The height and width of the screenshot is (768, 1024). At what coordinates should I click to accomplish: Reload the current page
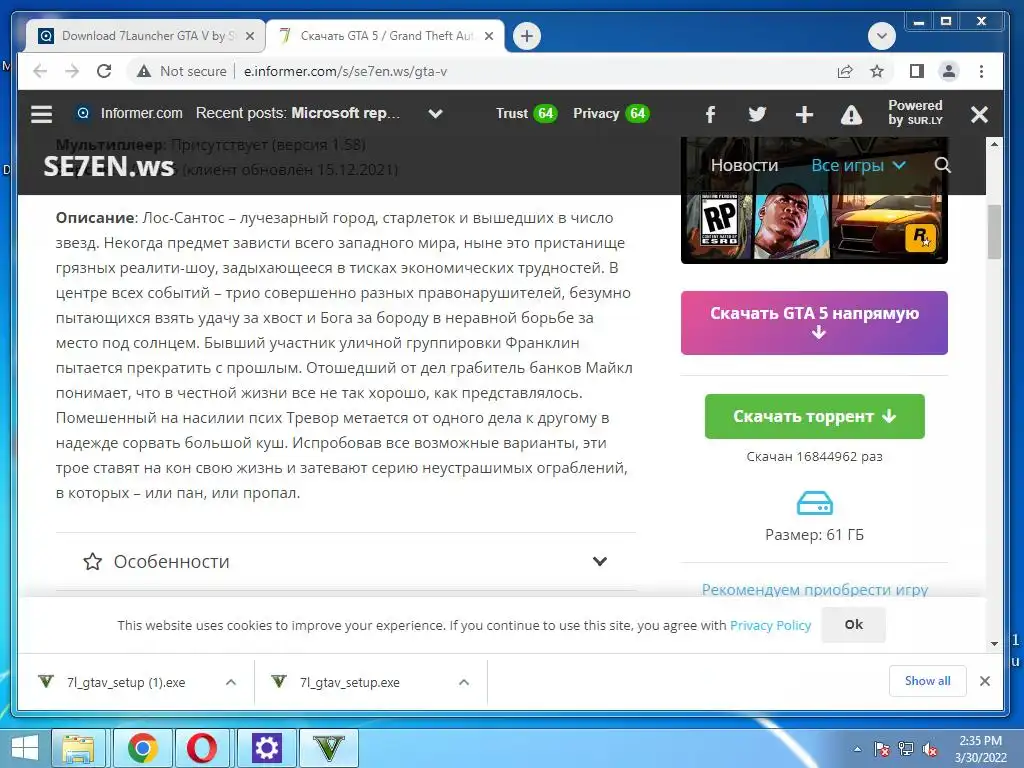tap(104, 71)
